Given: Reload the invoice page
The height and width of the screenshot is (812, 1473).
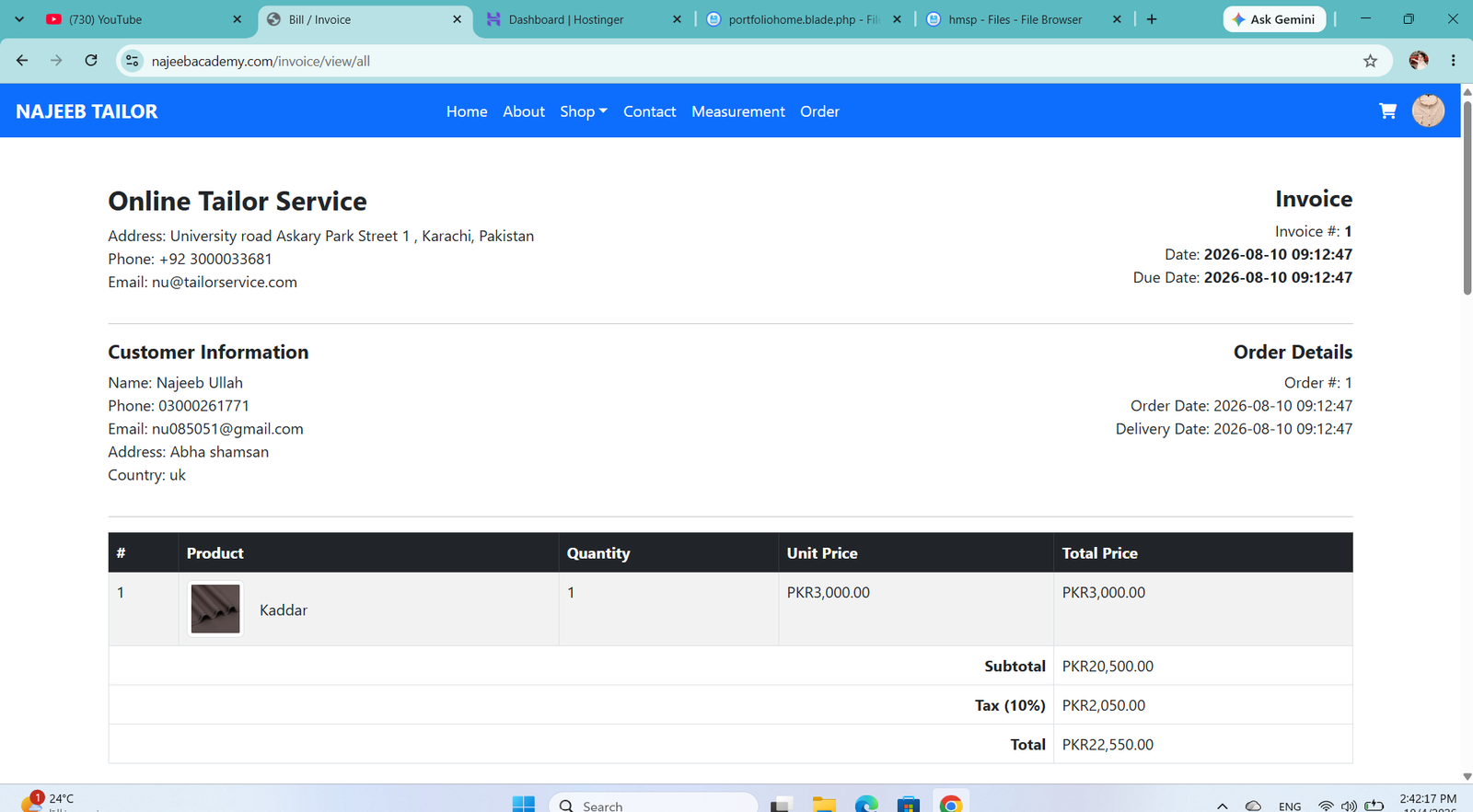Looking at the screenshot, I should tap(91, 61).
